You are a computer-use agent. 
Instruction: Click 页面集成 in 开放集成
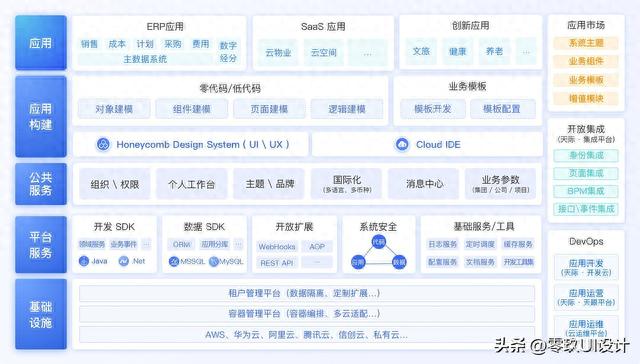click(586, 173)
